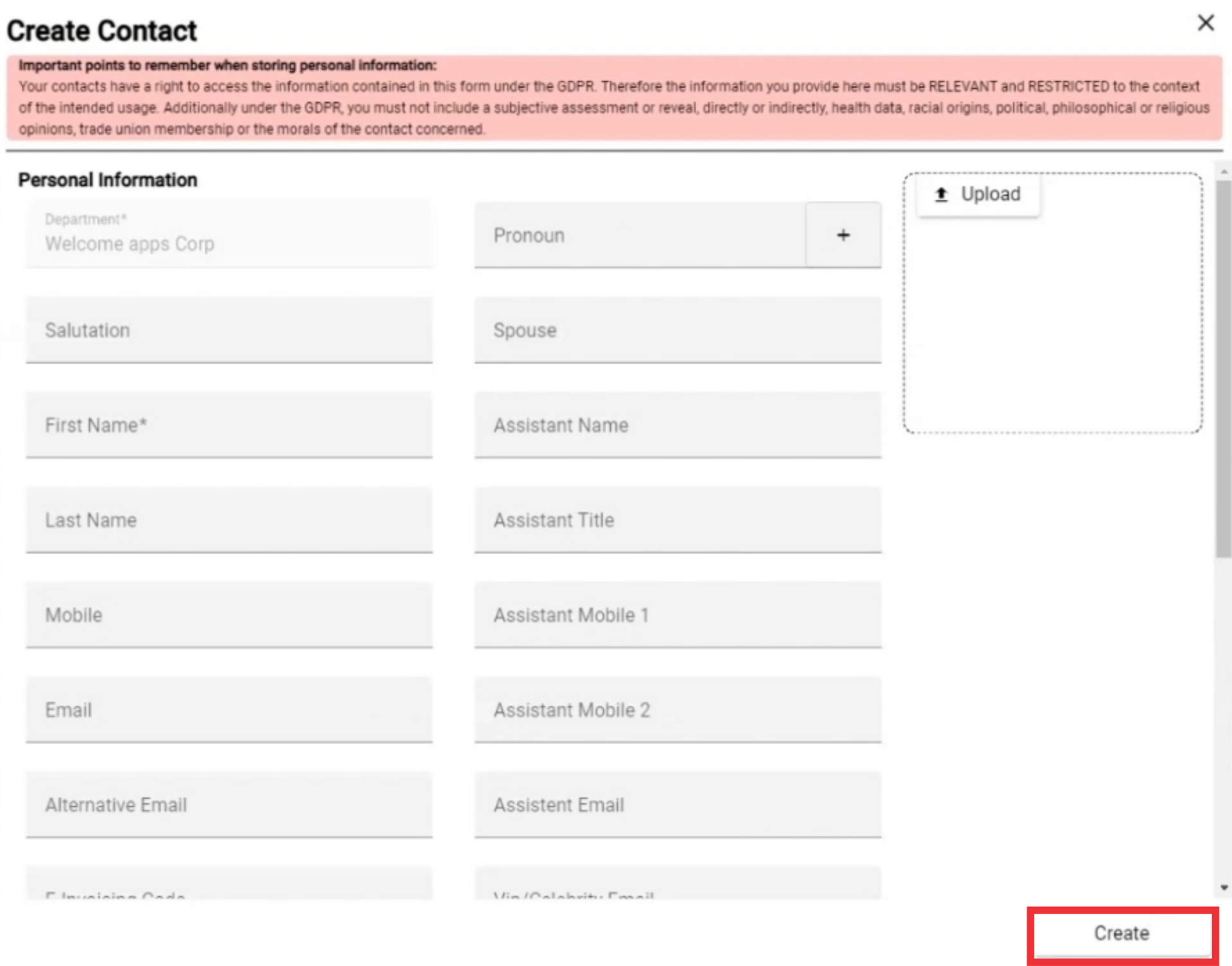Click into the First Name field
The height and width of the screenshot is (966, 1232).
229,425
